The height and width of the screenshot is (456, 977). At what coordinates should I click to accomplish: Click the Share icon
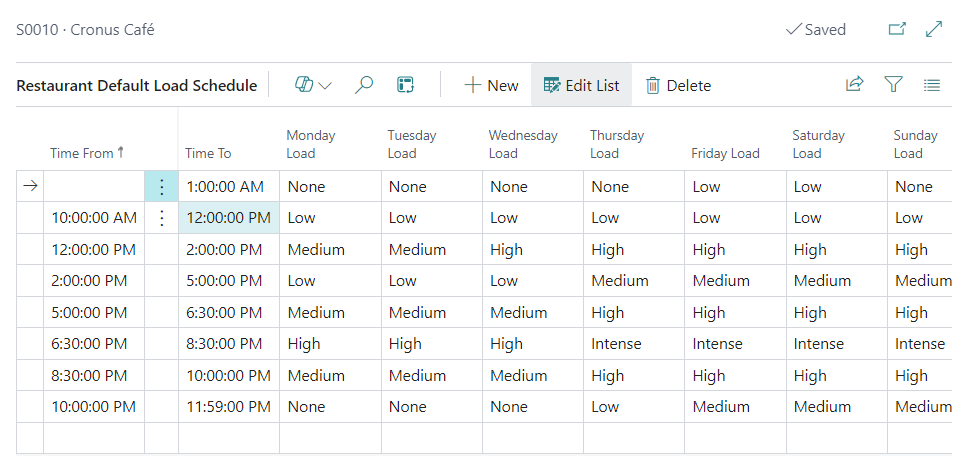pos(854,86)
